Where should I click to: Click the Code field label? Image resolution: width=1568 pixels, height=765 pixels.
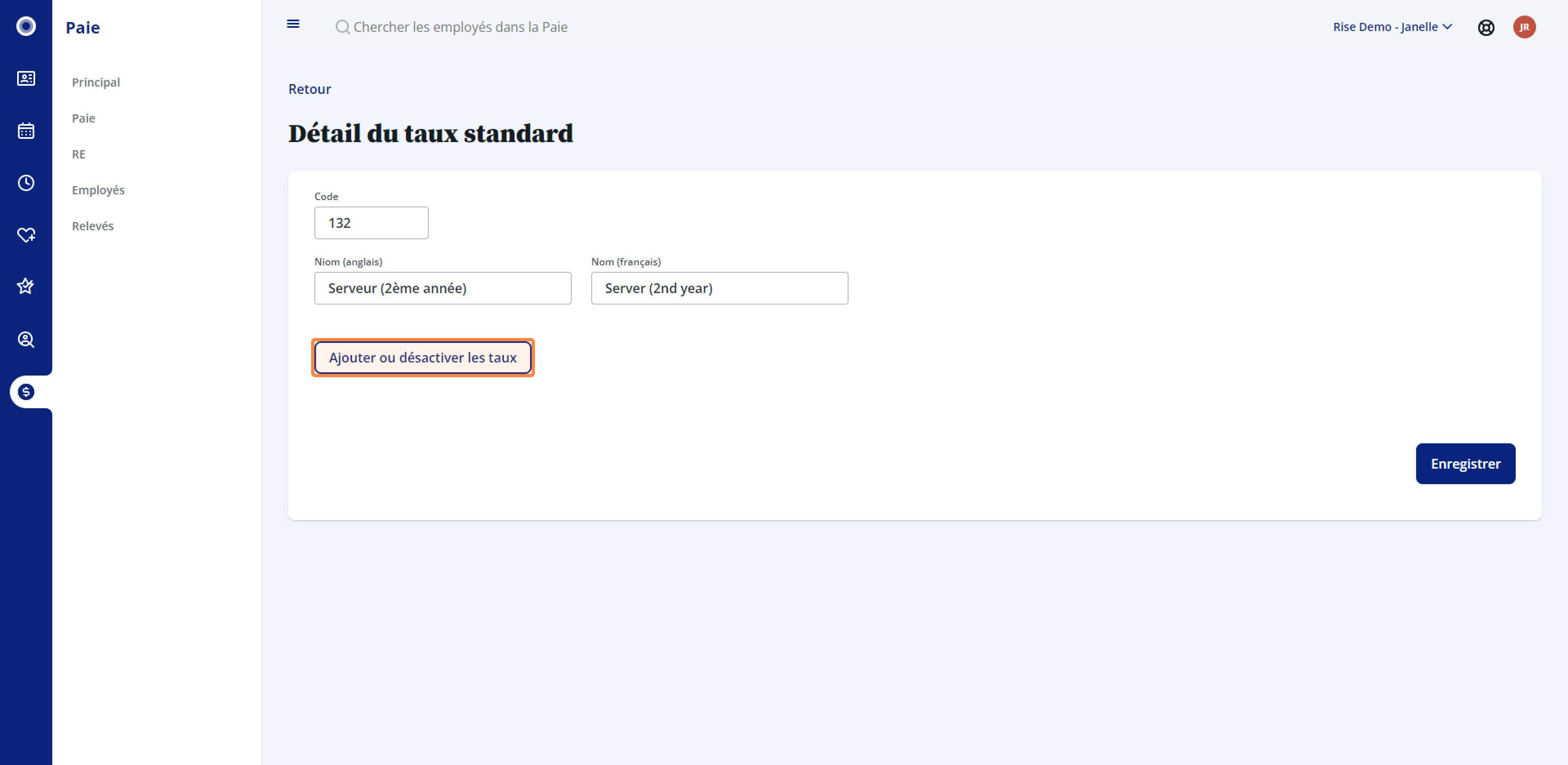point(326,196)
